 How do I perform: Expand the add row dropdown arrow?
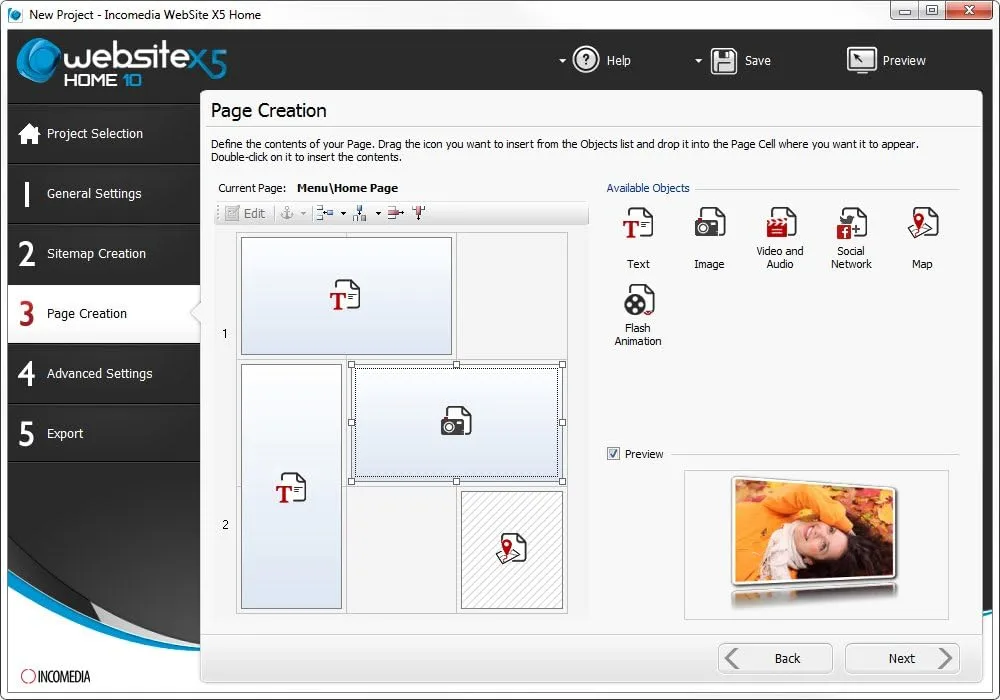[x=342, y=213]
